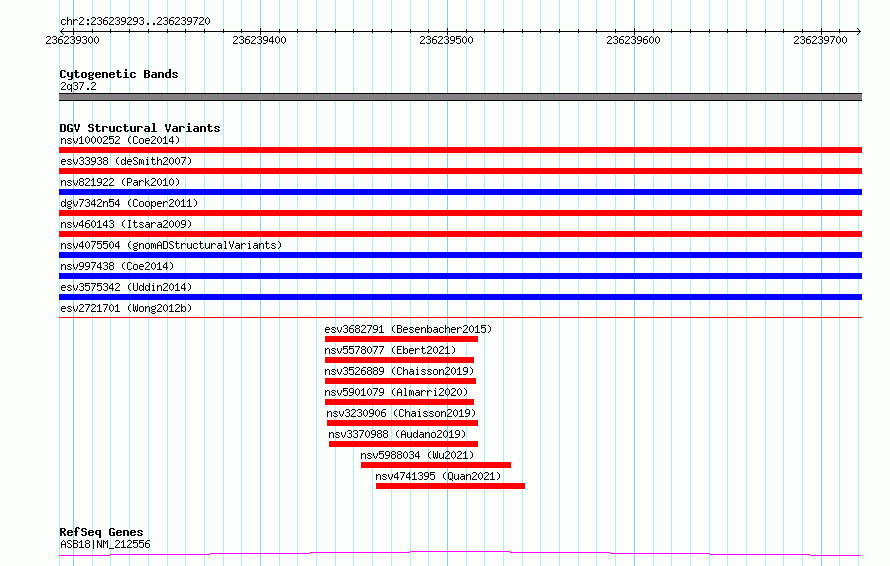Image resolution: width=890 pixels, height=566 pixels.
Task: Open the nsv821922 (Park2010) variant label
Action: point(120,182)
